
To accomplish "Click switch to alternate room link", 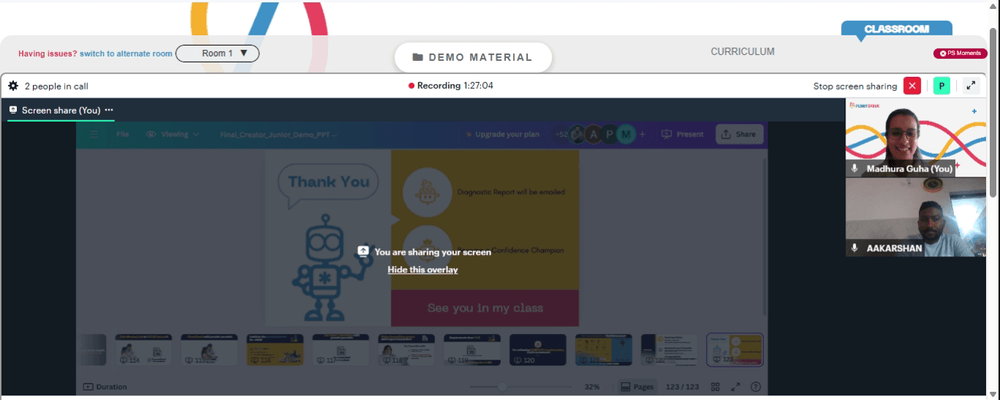I will pyautogui.click(x=126, y=54).
